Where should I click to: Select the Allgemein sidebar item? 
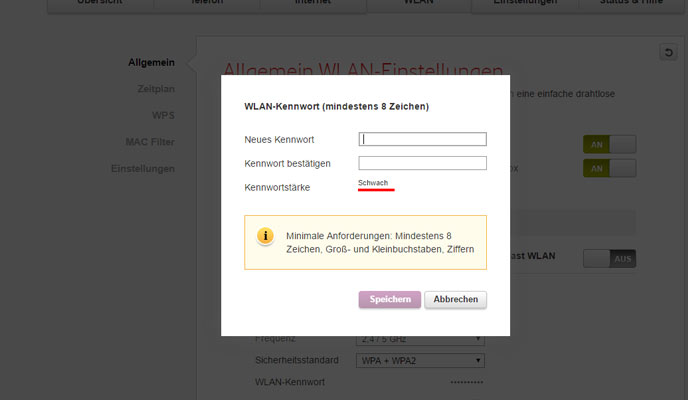point(151,63)
